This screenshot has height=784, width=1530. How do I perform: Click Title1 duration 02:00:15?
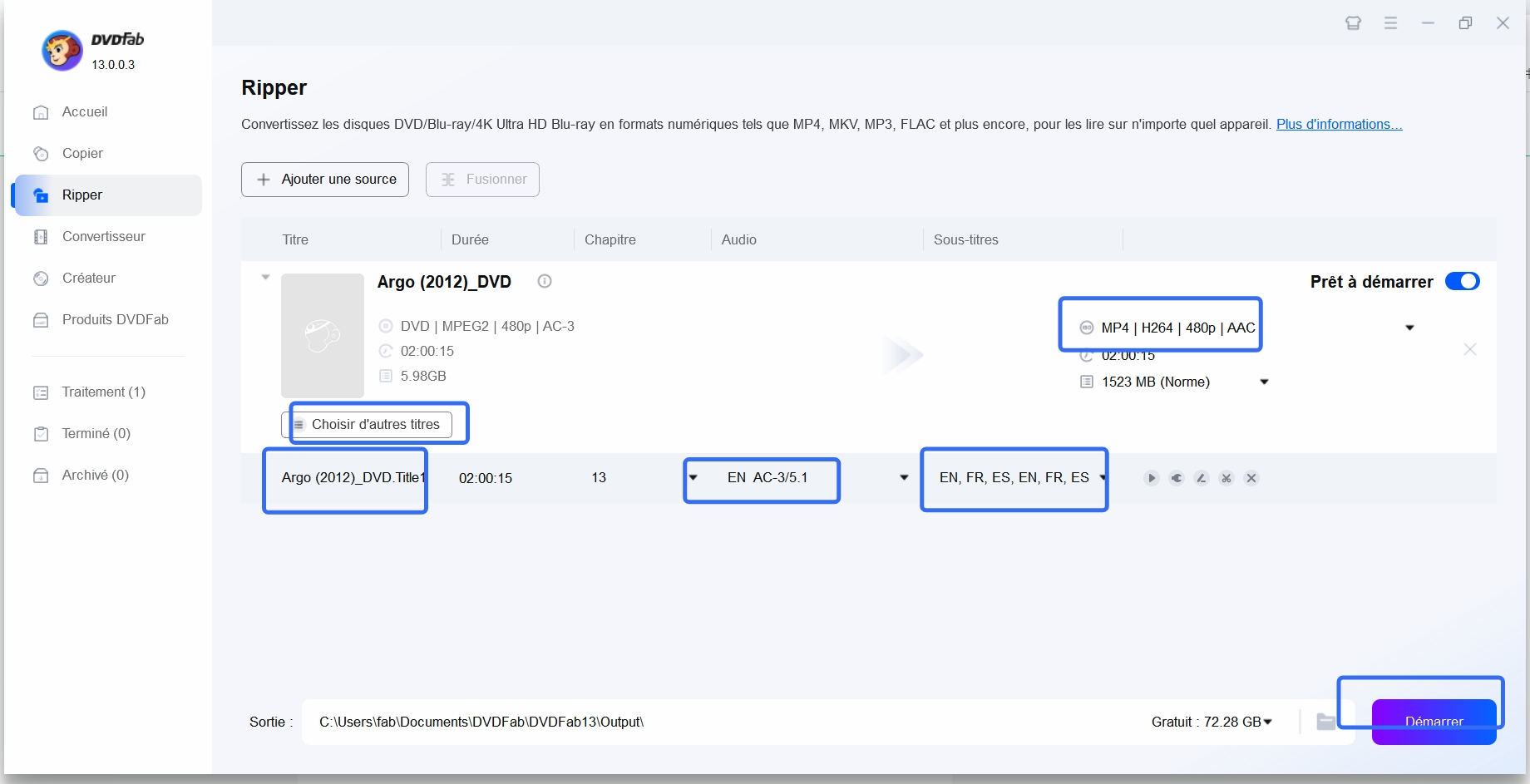(x=486, y=479)
